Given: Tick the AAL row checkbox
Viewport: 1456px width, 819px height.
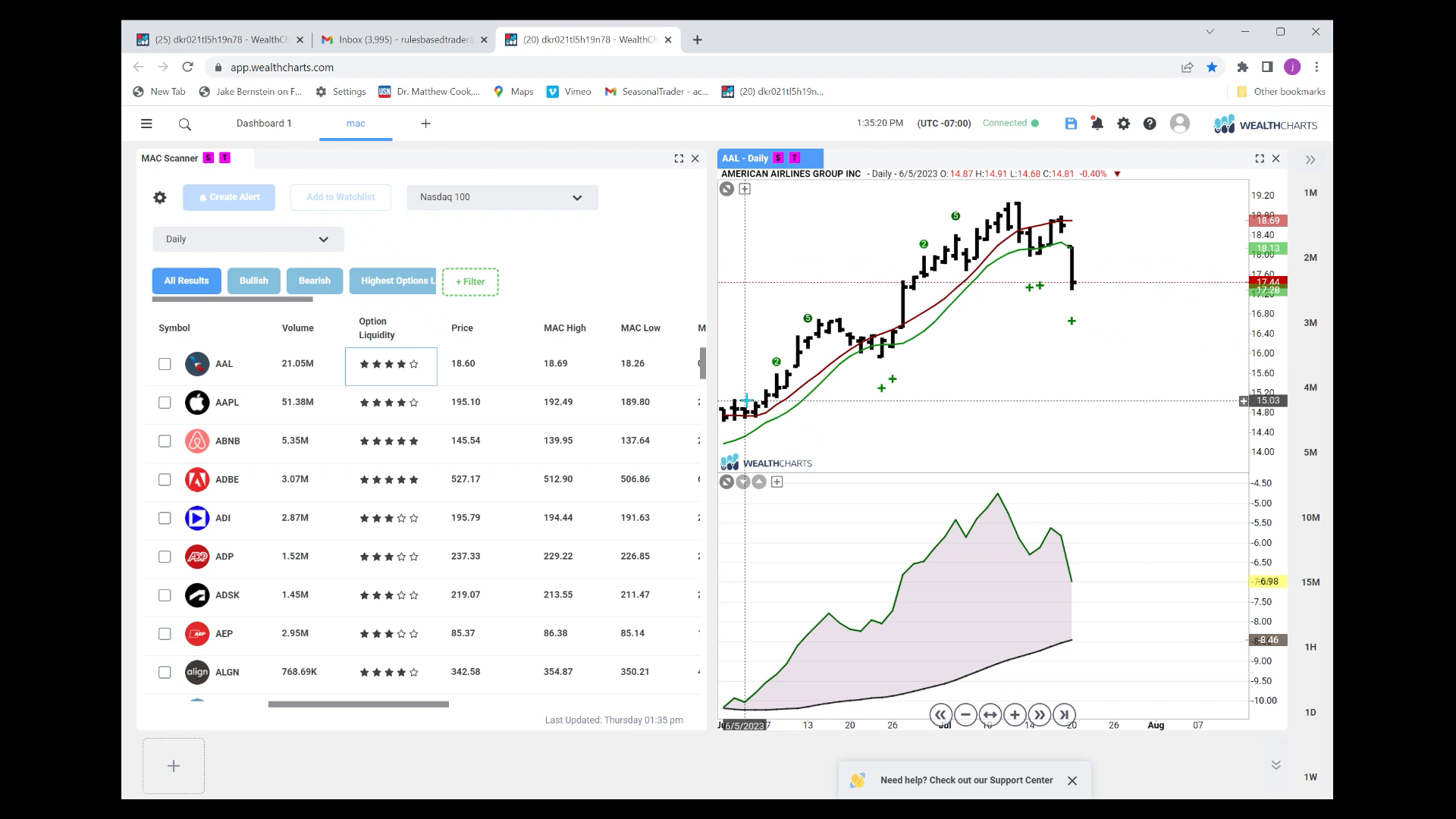Looking at the screenshot, I should point(165,364).
